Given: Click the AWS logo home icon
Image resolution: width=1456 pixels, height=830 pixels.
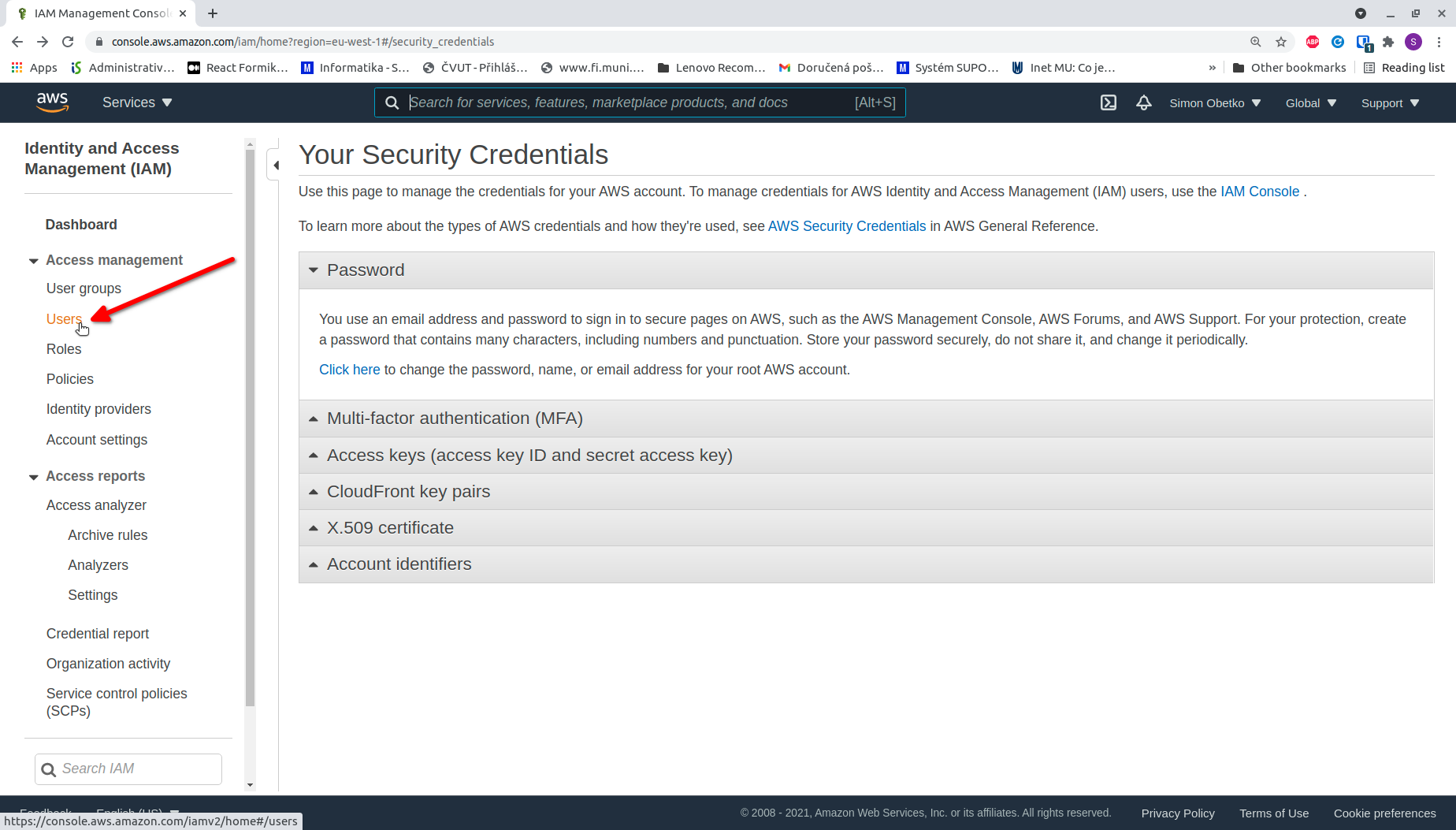Looking at the screenshot, I should (53, 102).
